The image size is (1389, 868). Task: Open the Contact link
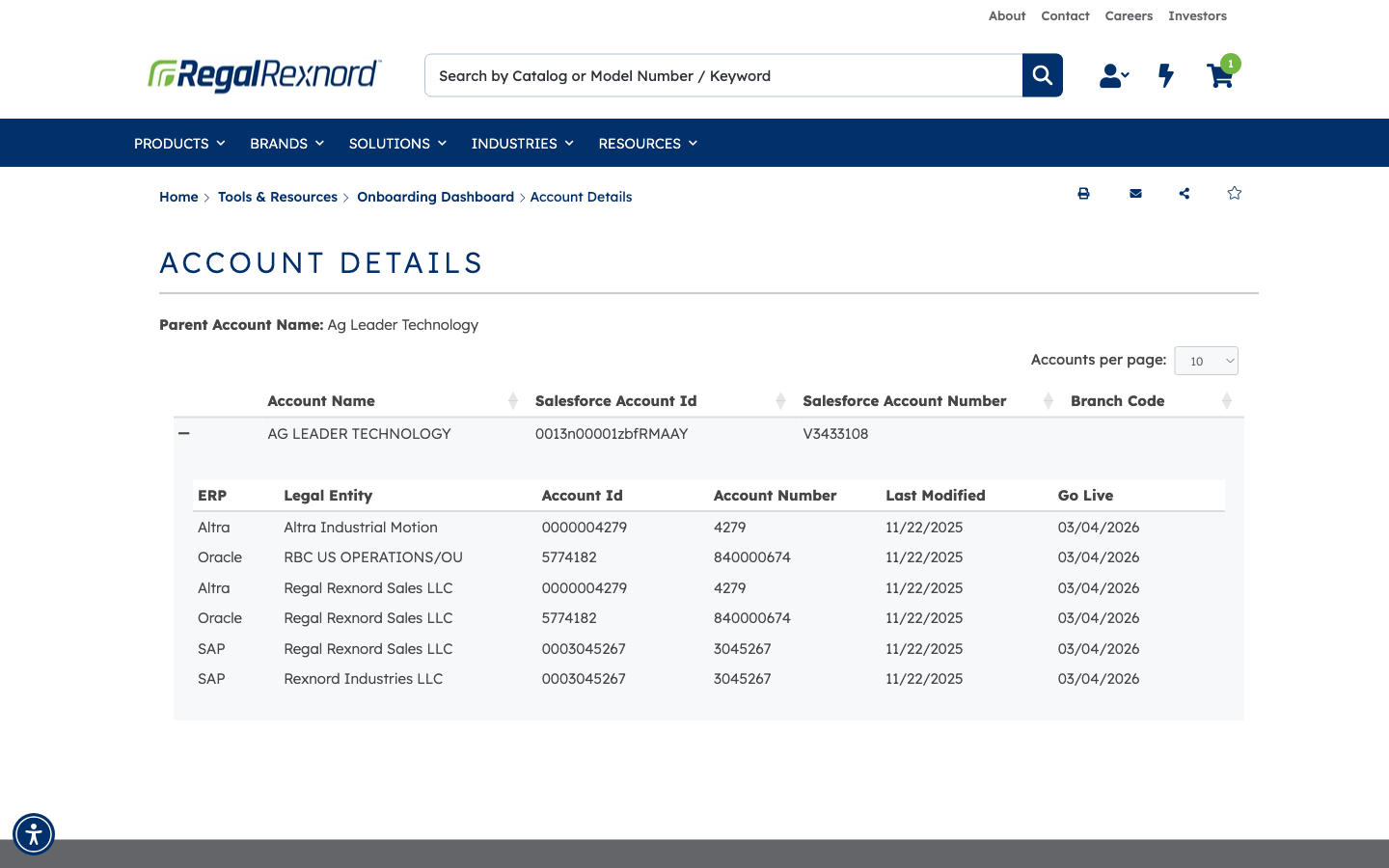pos(1065,15)
